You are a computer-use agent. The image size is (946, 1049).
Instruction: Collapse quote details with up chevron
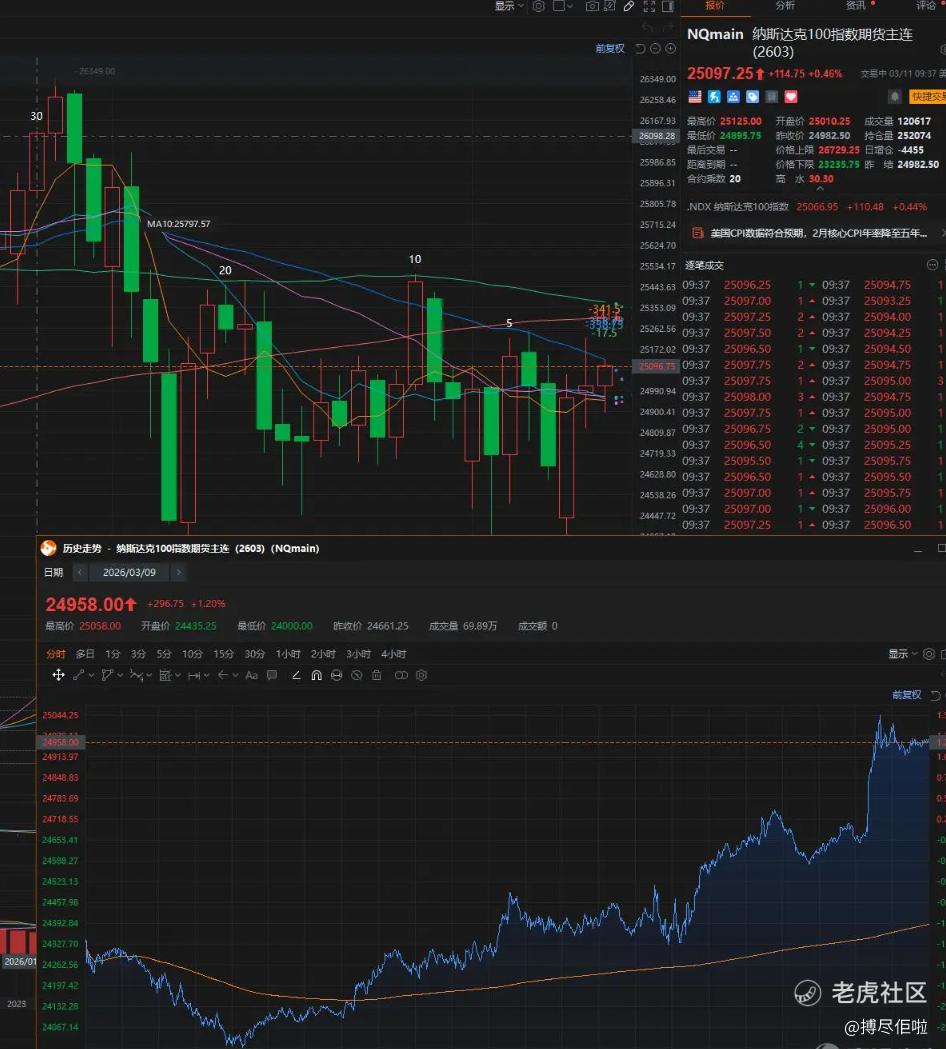820,189
